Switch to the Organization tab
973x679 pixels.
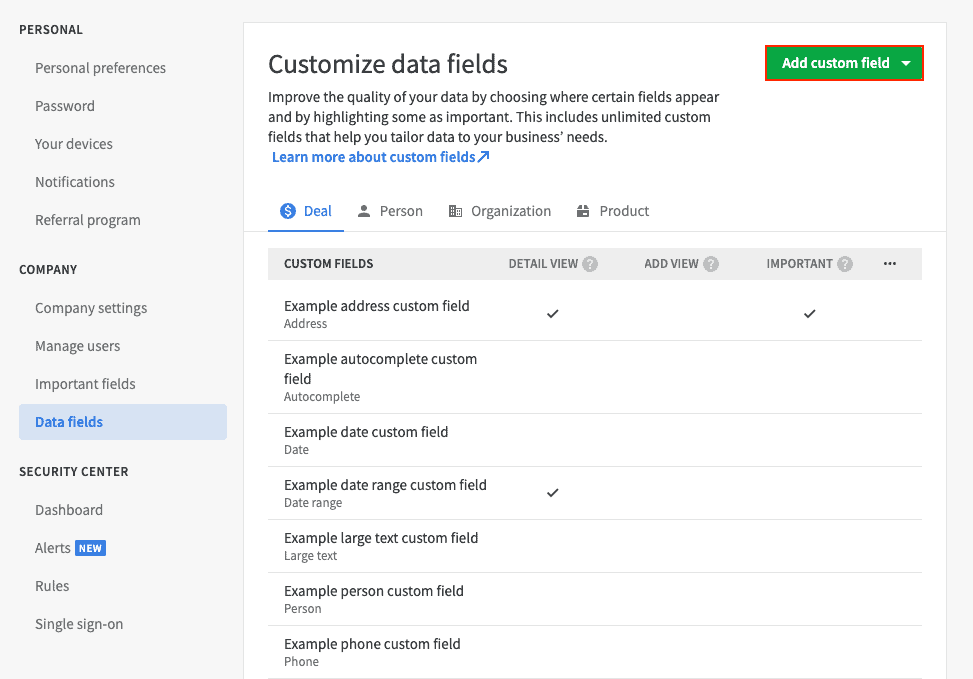pos(500,211)
